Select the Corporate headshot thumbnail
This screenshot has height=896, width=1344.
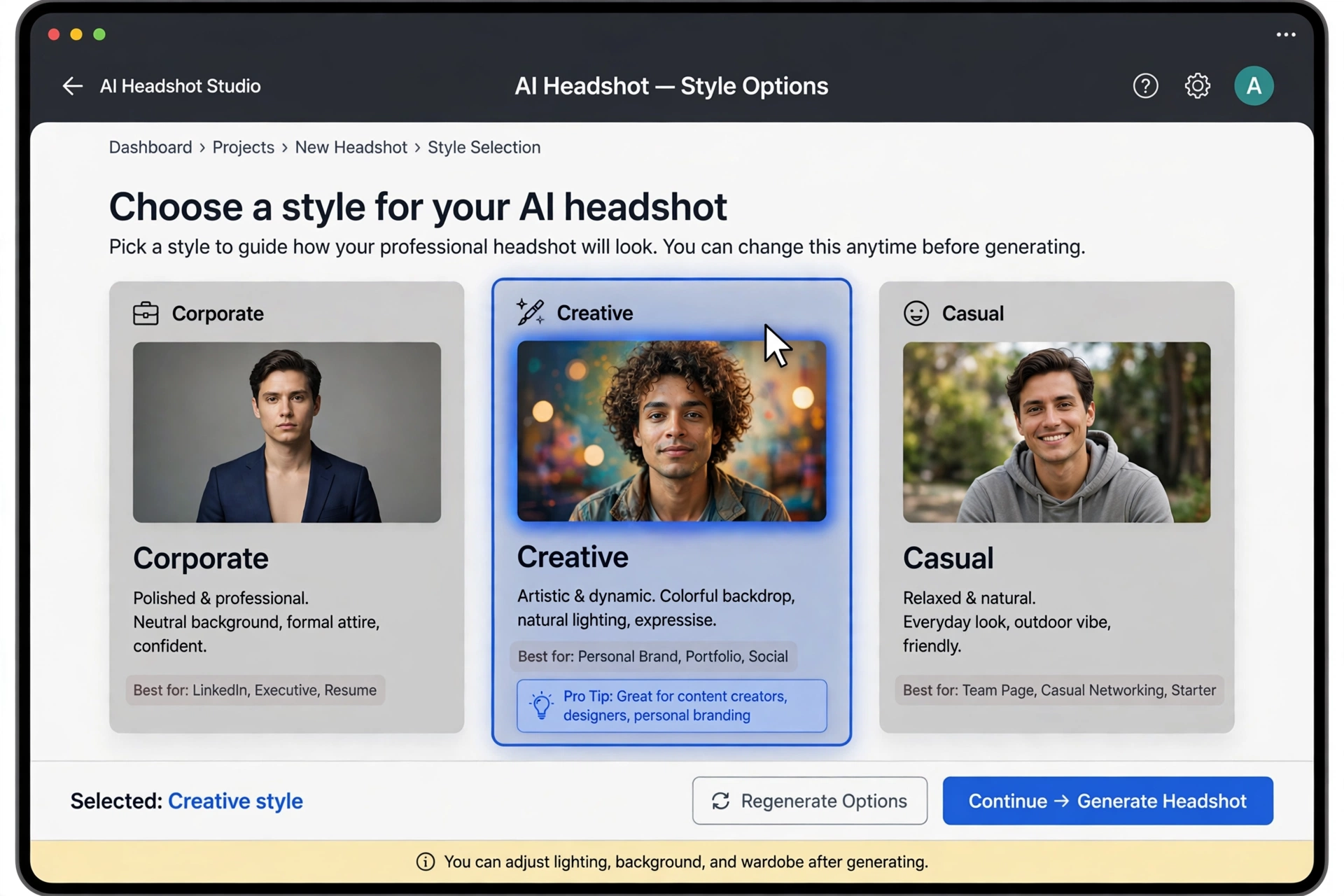(x=287, y=432)
